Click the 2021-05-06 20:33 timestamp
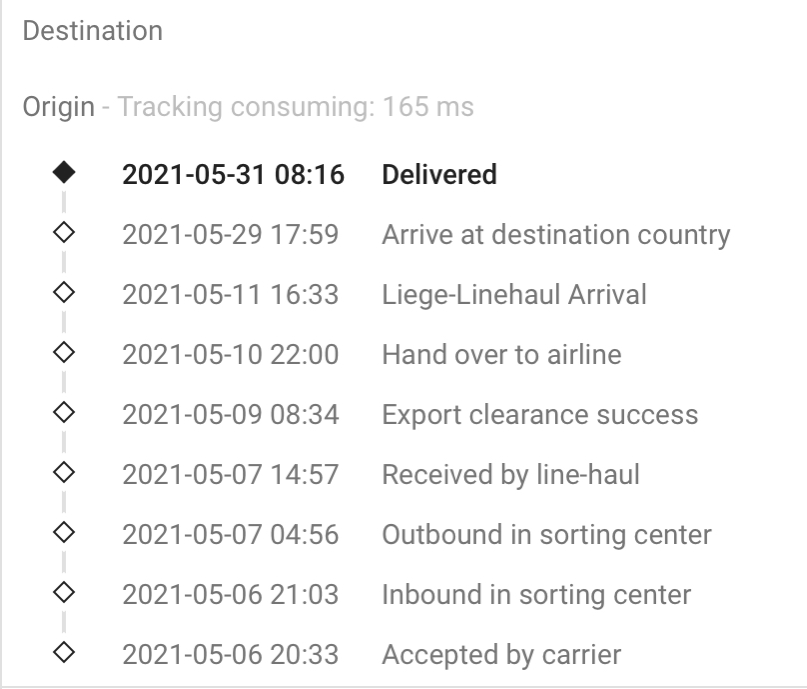 [x=230, y=655]
